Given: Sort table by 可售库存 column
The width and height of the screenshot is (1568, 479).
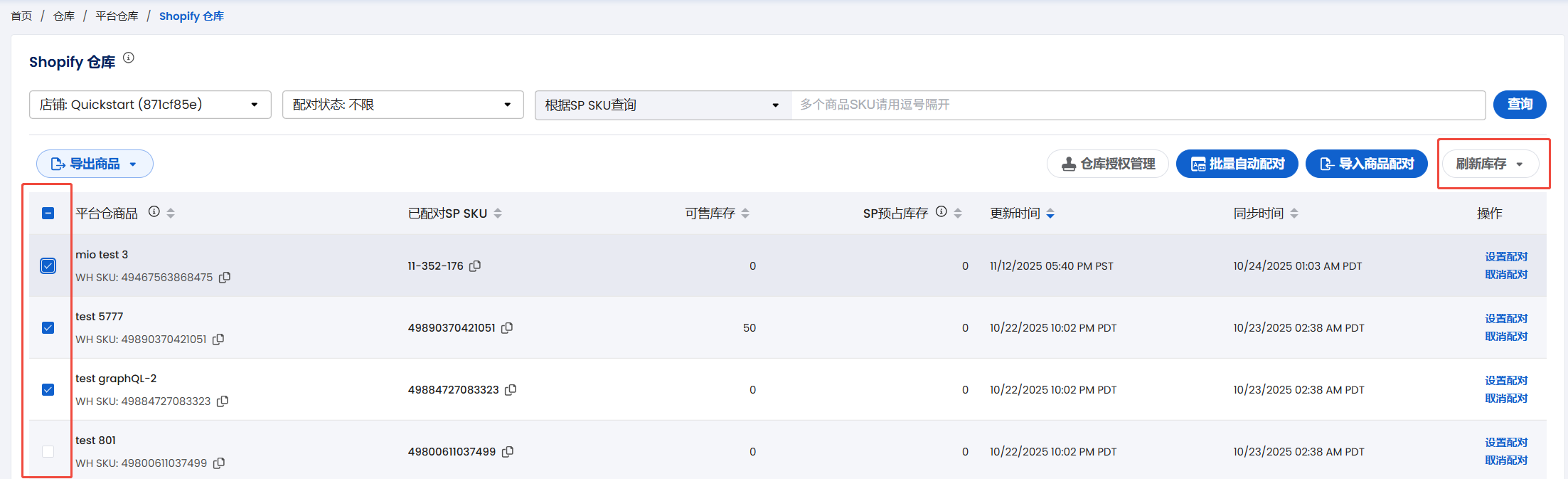Looking at the screenshot, I should pos(745,214).
